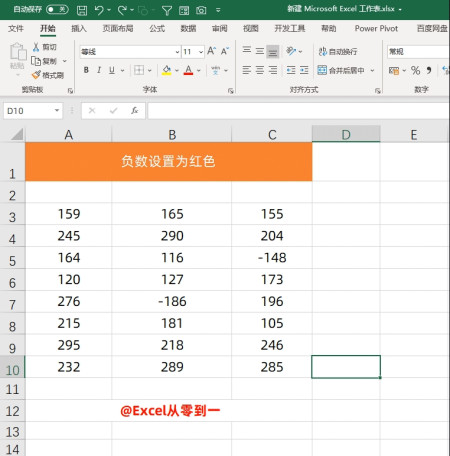Click Top Align icon
Viewport: 450px width, 456px height.
(247, 51)
